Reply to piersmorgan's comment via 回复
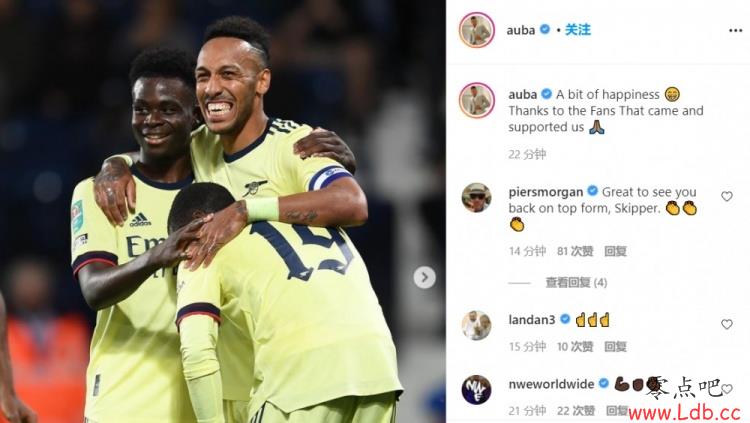This screenshot has width=750, height=423. (615, 251)
